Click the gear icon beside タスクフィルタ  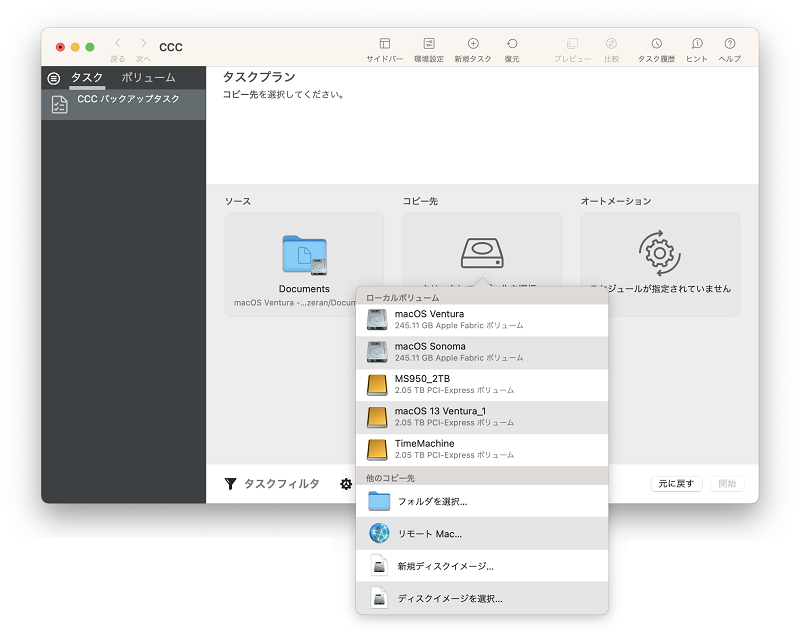(x=346, y=484)
